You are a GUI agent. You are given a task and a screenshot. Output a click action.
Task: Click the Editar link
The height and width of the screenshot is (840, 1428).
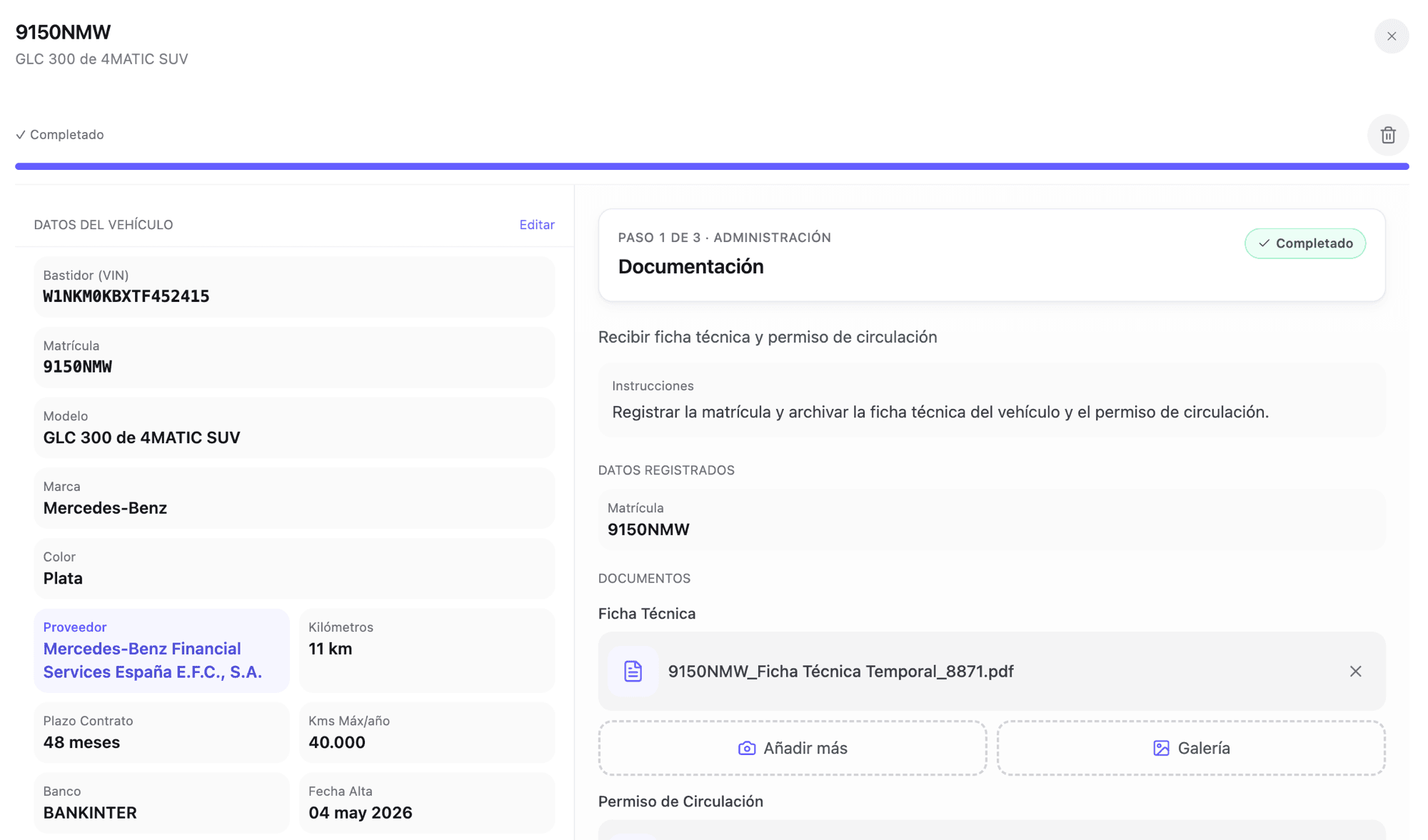[537, 225]
